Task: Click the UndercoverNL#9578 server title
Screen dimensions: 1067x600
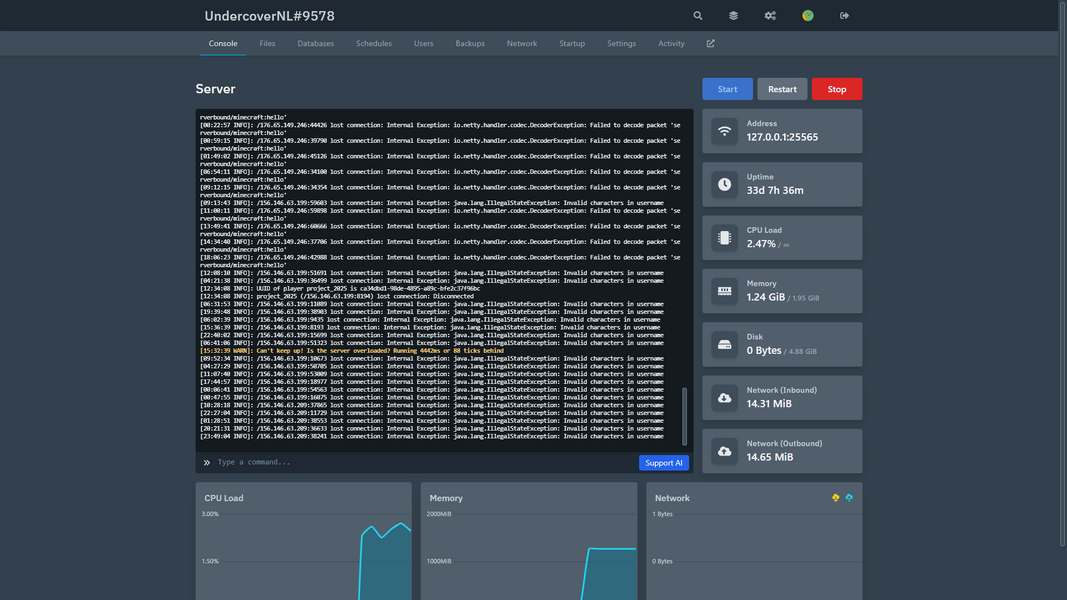Action: coord(269,16)
